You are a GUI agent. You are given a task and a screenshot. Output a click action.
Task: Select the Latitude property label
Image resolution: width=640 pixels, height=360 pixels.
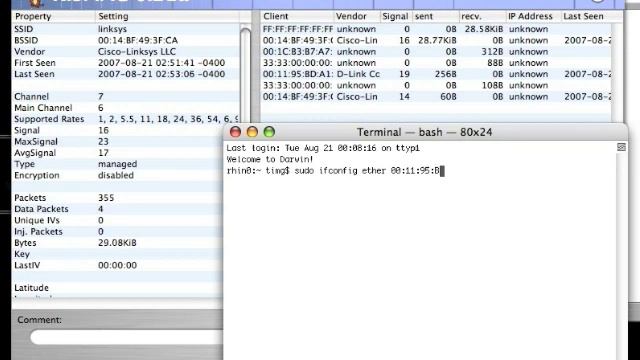(x=31, y=288)
